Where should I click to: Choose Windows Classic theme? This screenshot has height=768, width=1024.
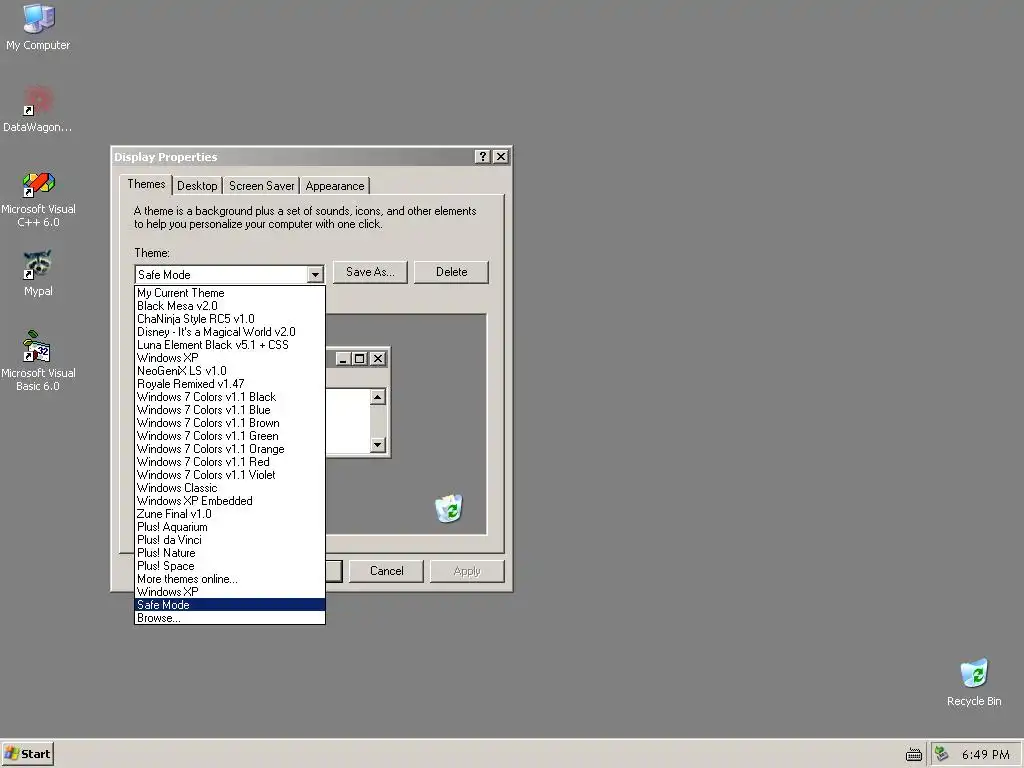pyautogui.click(x=230, y=488)
